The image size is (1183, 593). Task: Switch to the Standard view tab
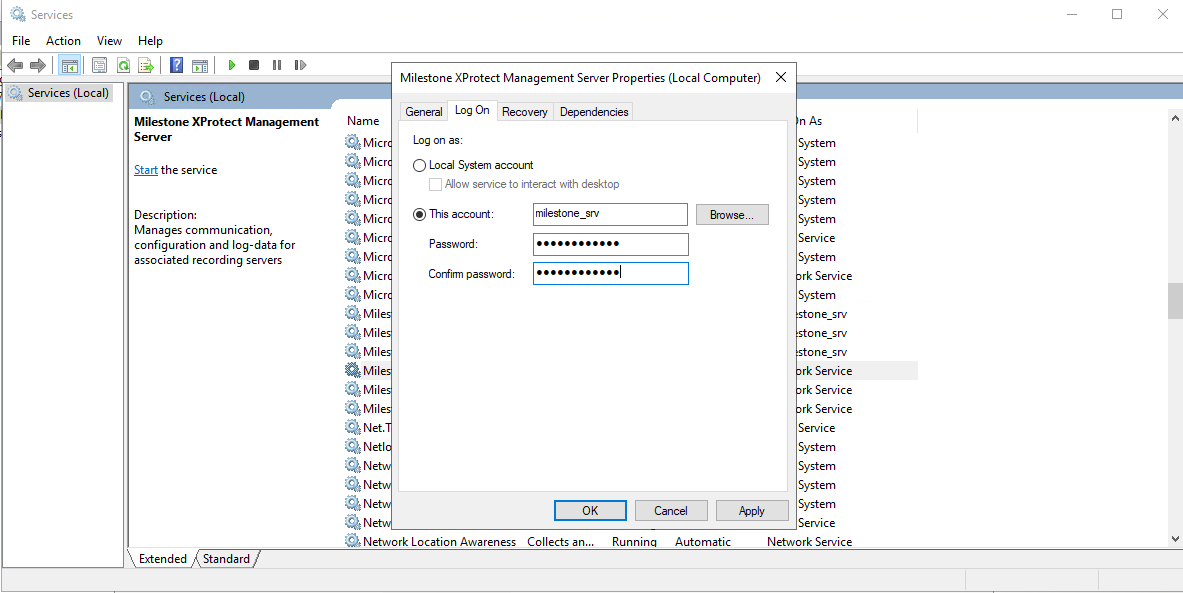pyautogui.click(x=226, y=559)
